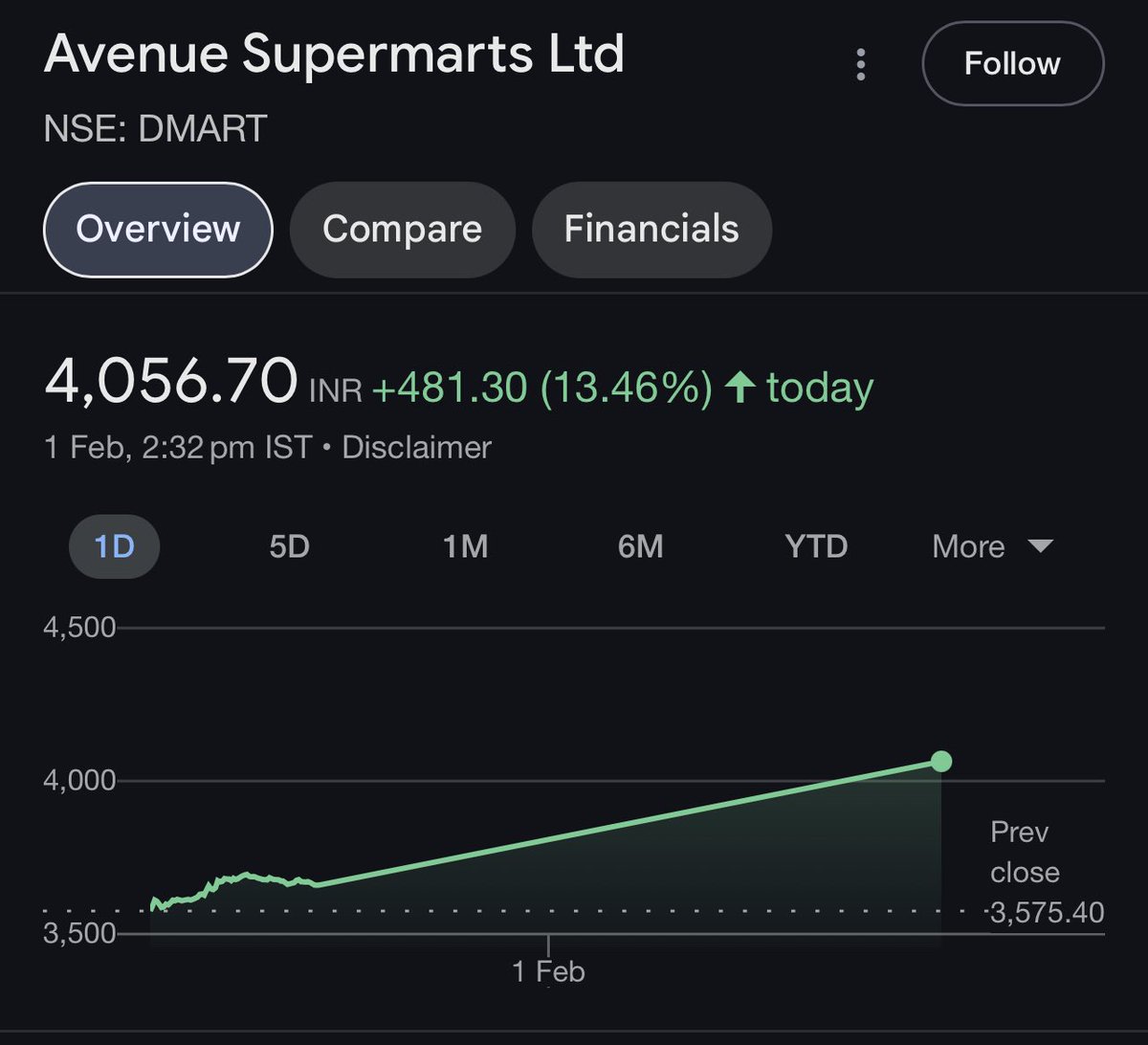Open the Compare tab
Image resolution: width=1148 pixels, height=1045 pixels.
click(403, 230)
